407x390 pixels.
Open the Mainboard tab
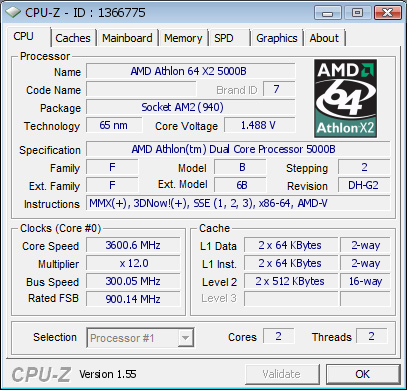pyautogui.click(x=127, y=38)
